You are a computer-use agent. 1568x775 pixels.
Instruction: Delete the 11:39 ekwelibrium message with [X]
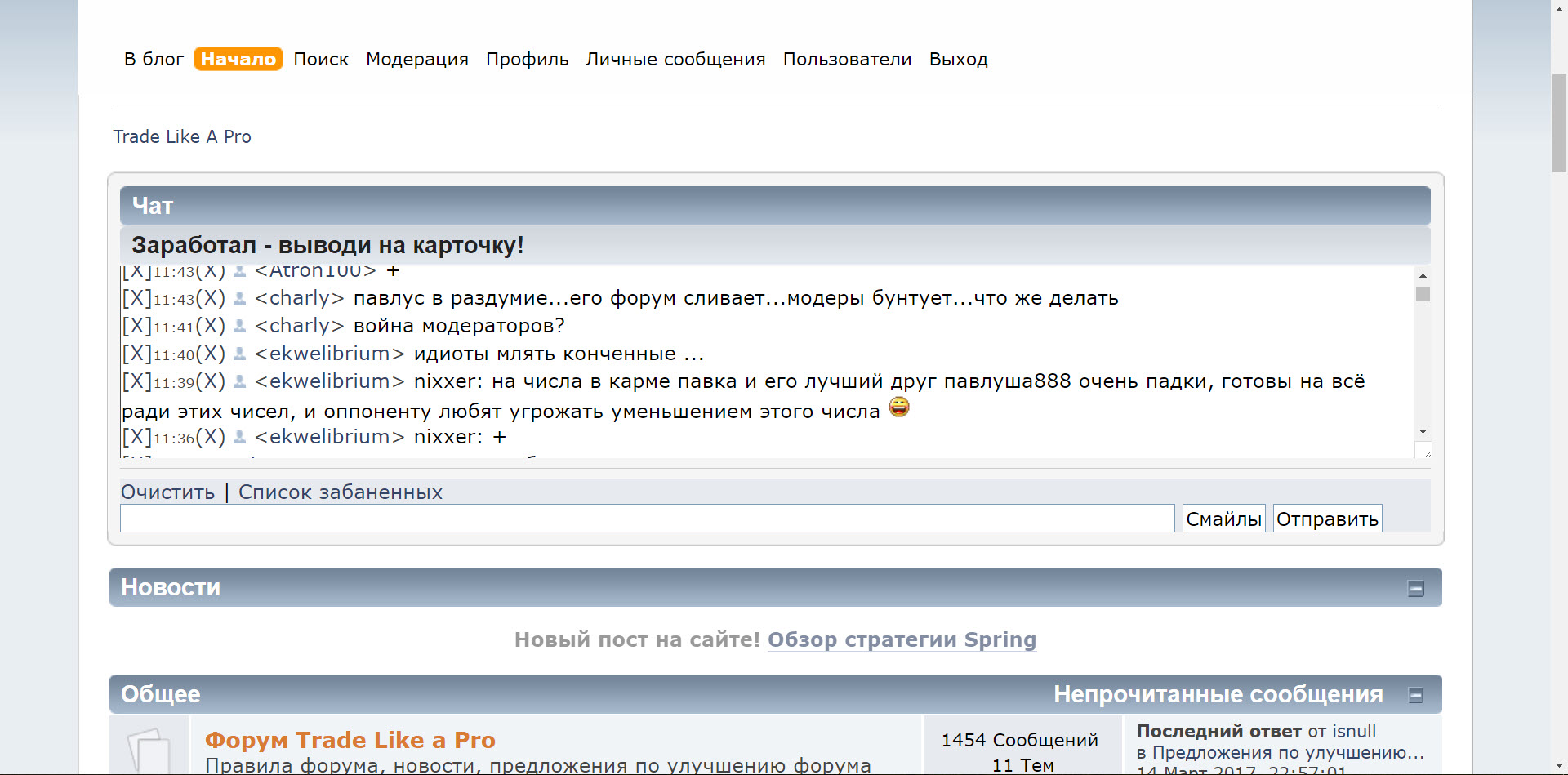coord(137,381)
